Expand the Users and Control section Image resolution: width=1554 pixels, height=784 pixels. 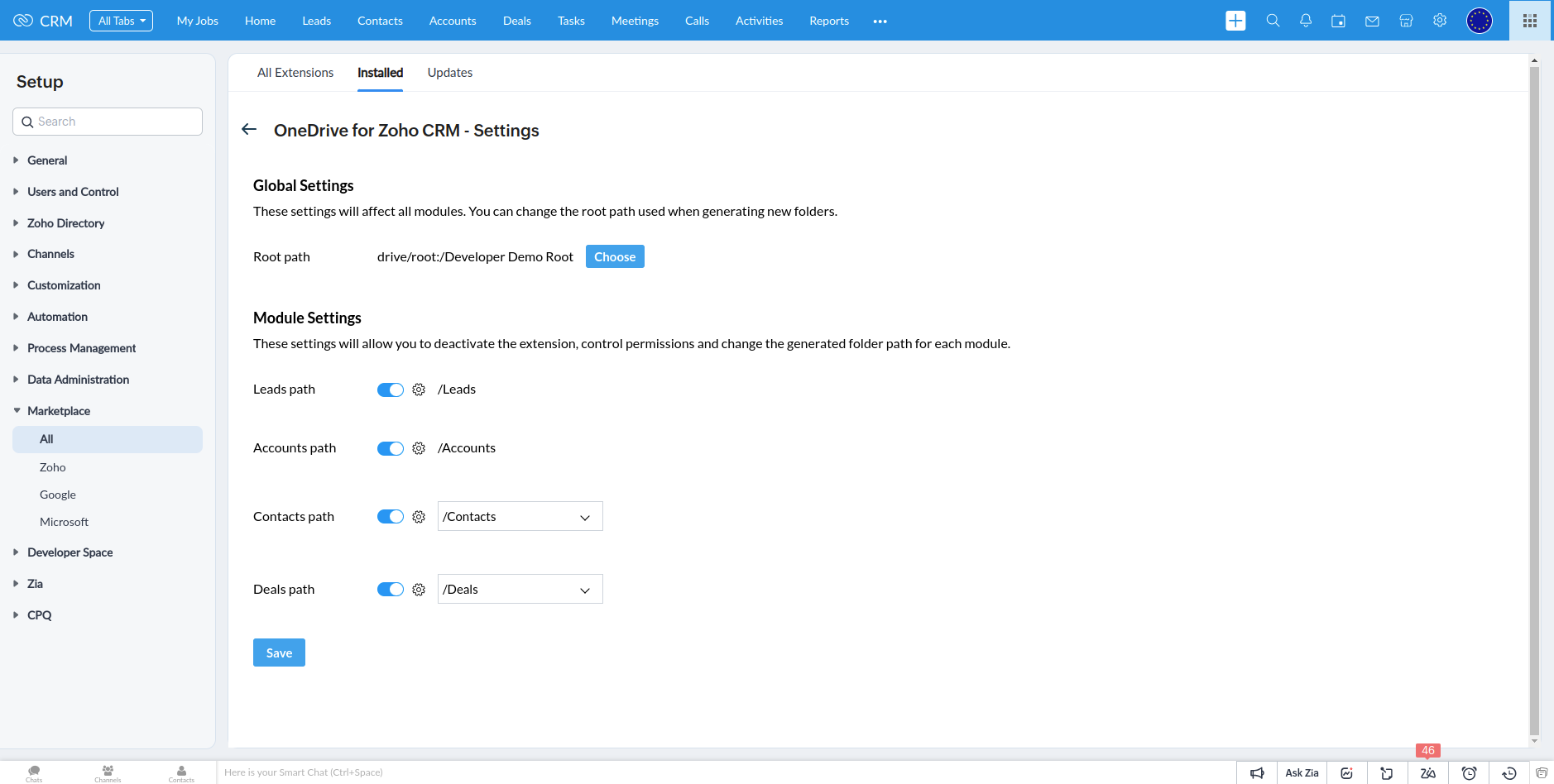(73, 192)
